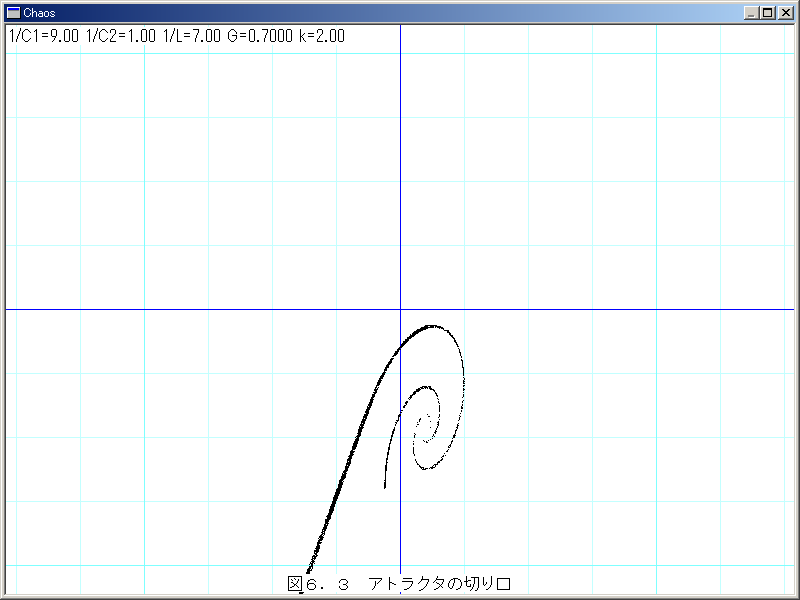Click the G=0.7000 parameter text
The width and height of the screenshot is (800, 600).
[260, 36]
